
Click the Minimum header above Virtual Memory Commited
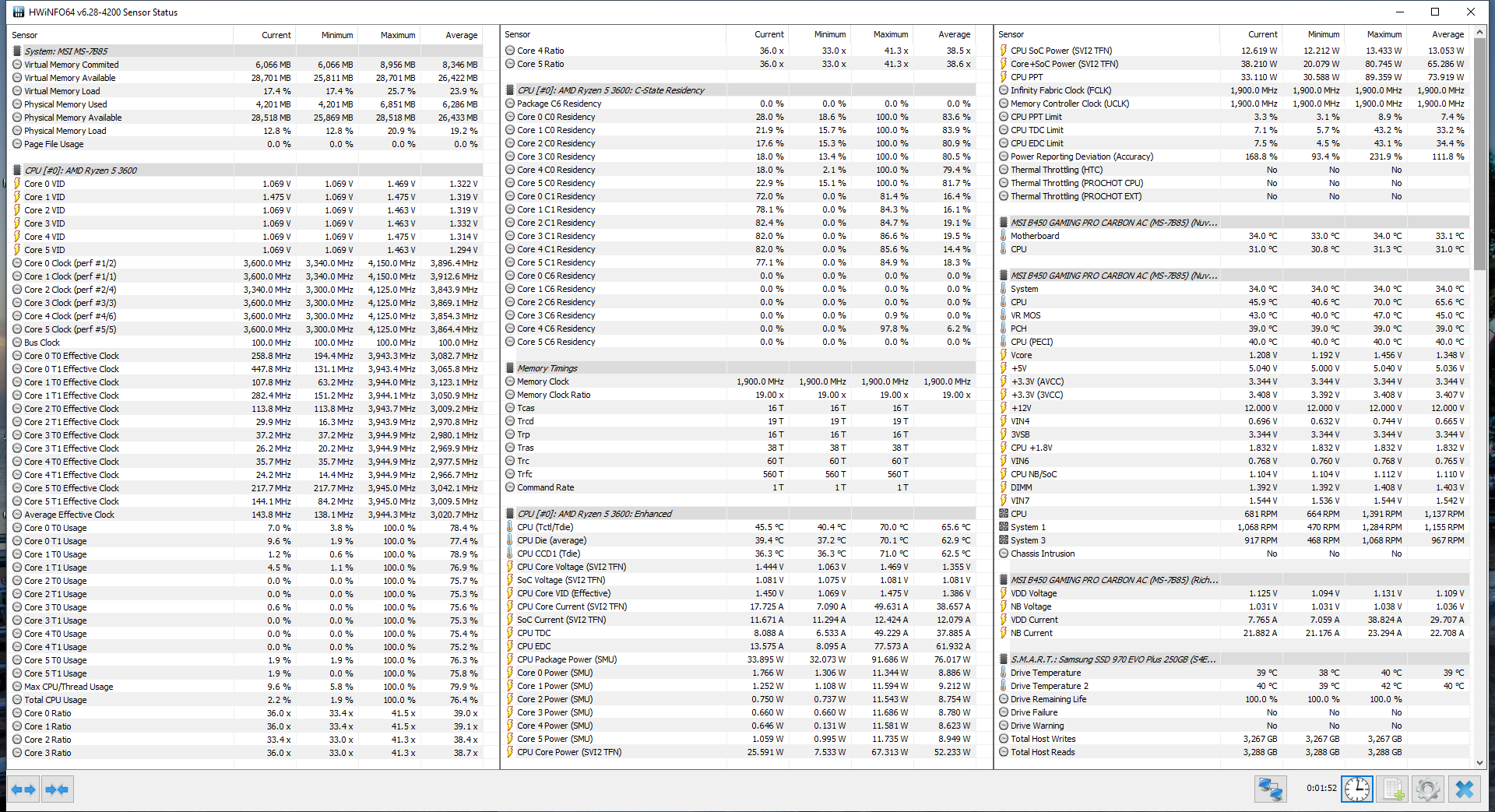[325, 35]
